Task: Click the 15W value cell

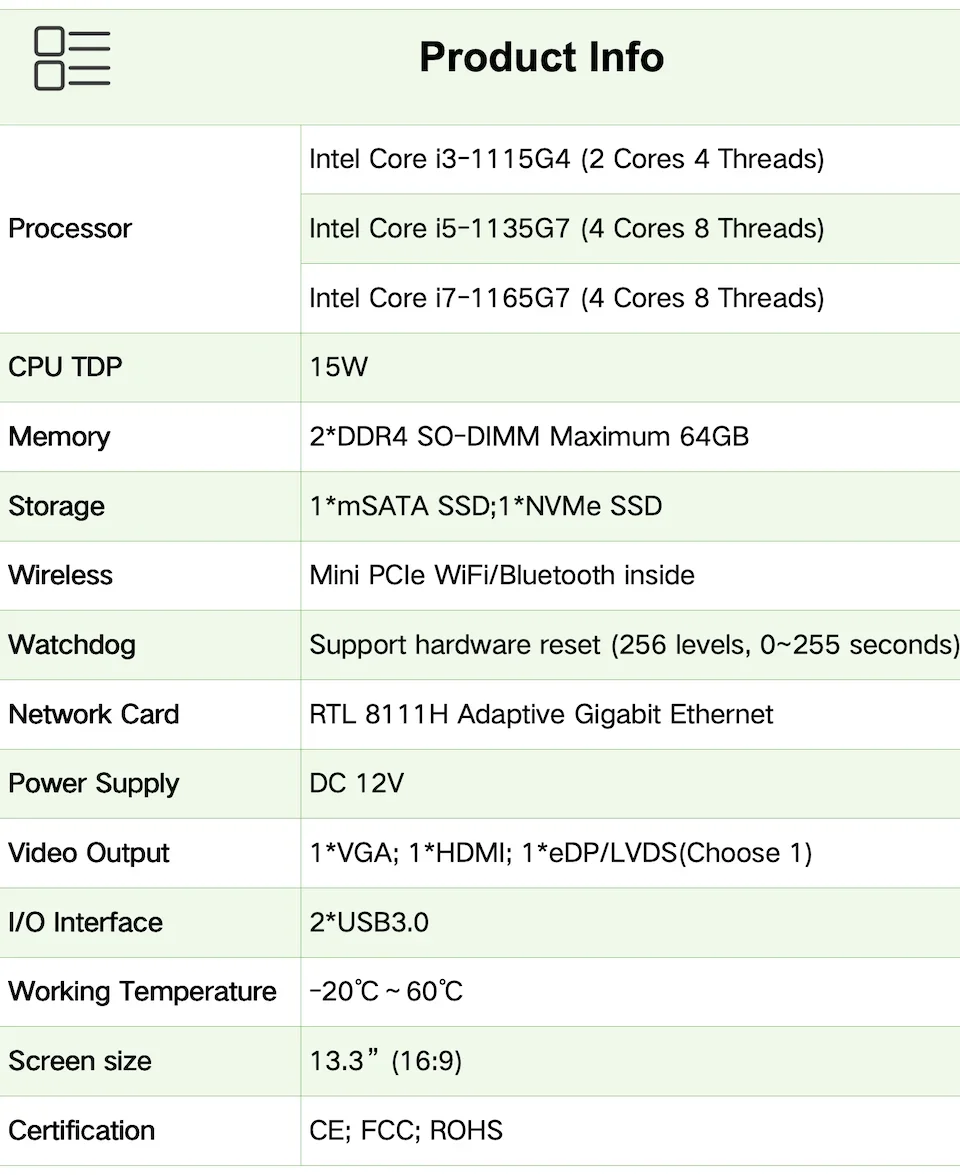Action: tap(339, 367)
